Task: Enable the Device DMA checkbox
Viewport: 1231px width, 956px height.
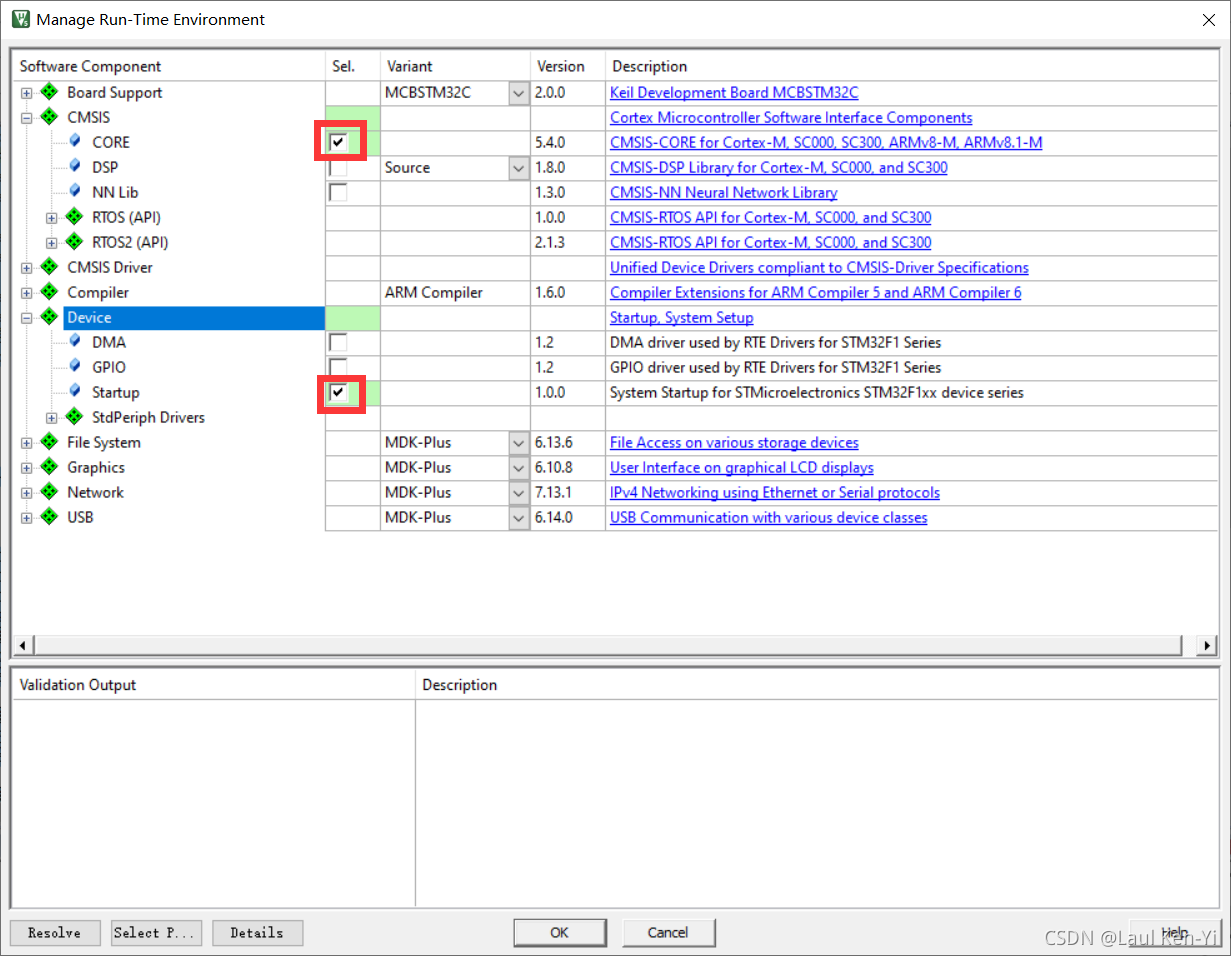Action: (339, 342)
